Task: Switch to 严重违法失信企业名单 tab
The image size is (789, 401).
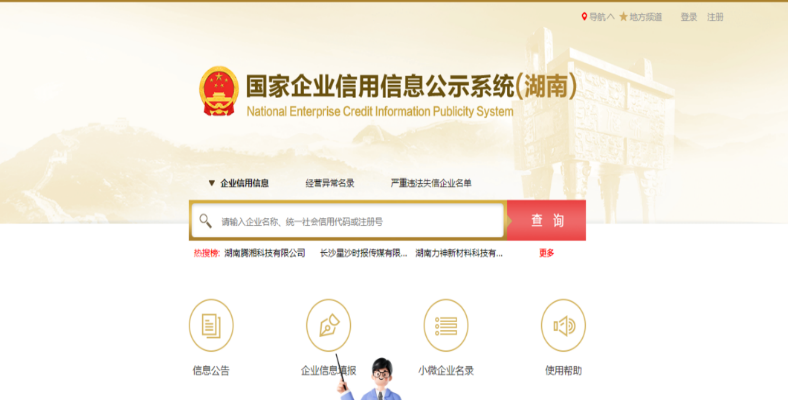Action: pos(431,183)
